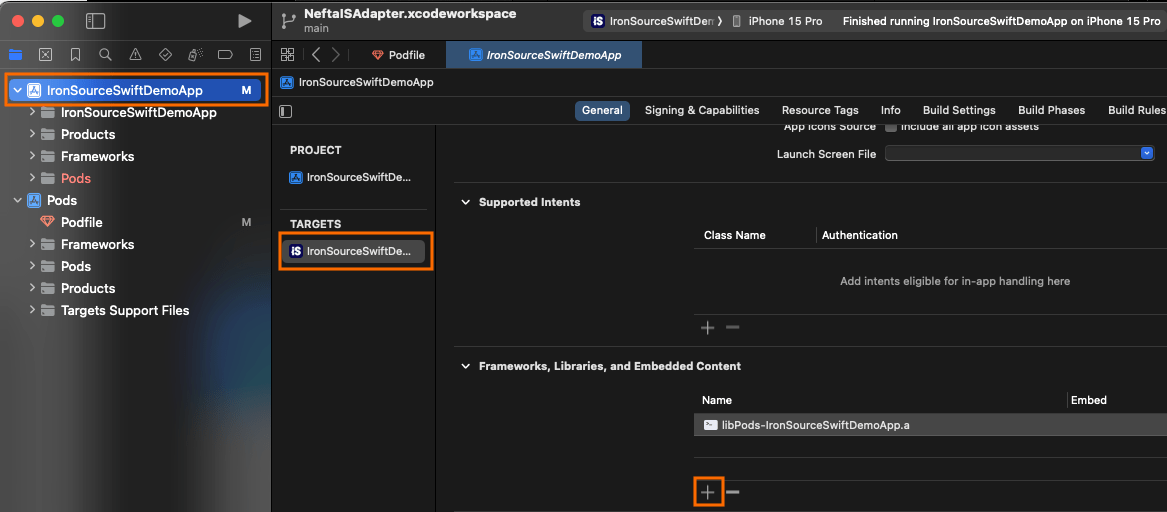Expand the Products folder under IronSourceSwiftDemoApp

coord(32,135)
